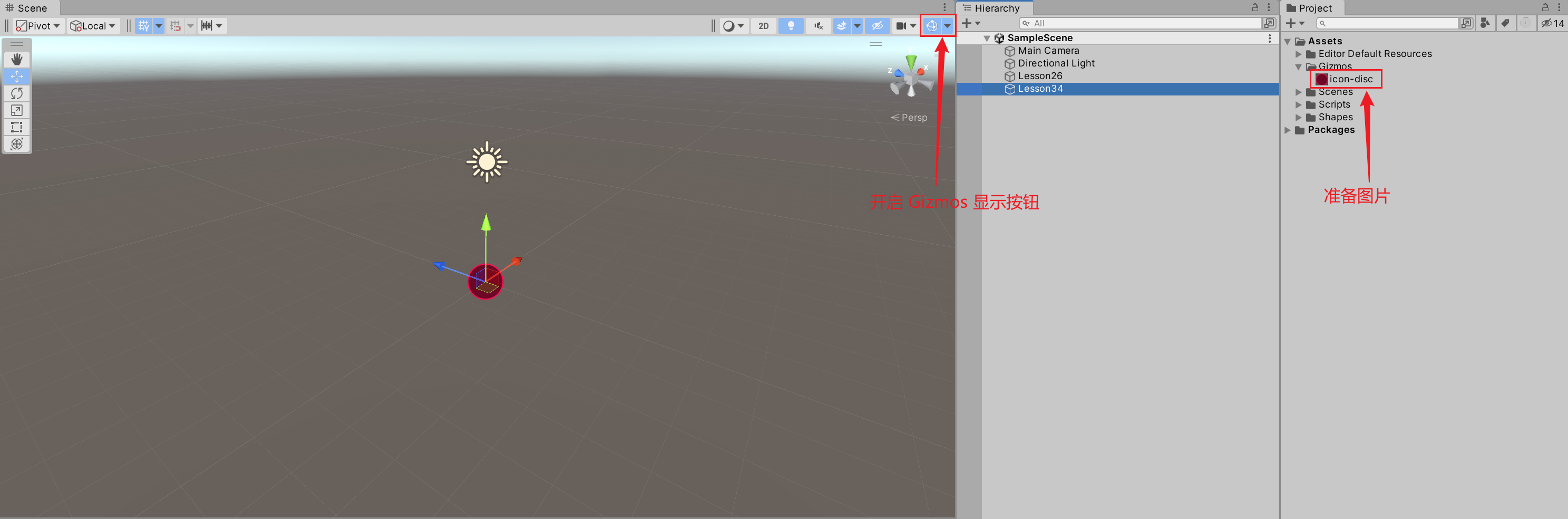This screenshot has height=519, width=1568.
Task: Select the Transform tool
Action: point(16,144)
